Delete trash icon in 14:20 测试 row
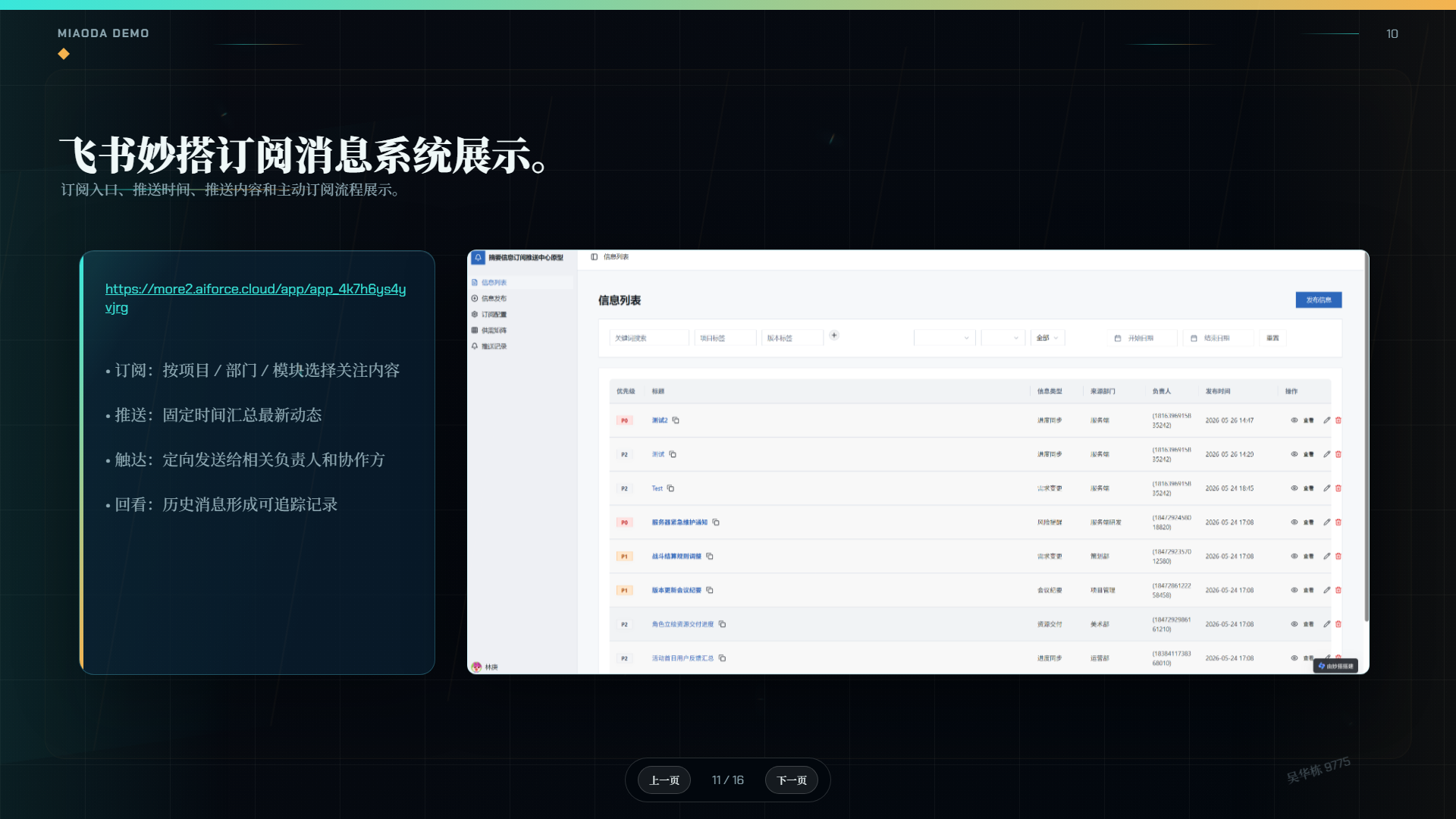Image resolution: width=1456 pixels, height=819 pixels. (1338, 454)
